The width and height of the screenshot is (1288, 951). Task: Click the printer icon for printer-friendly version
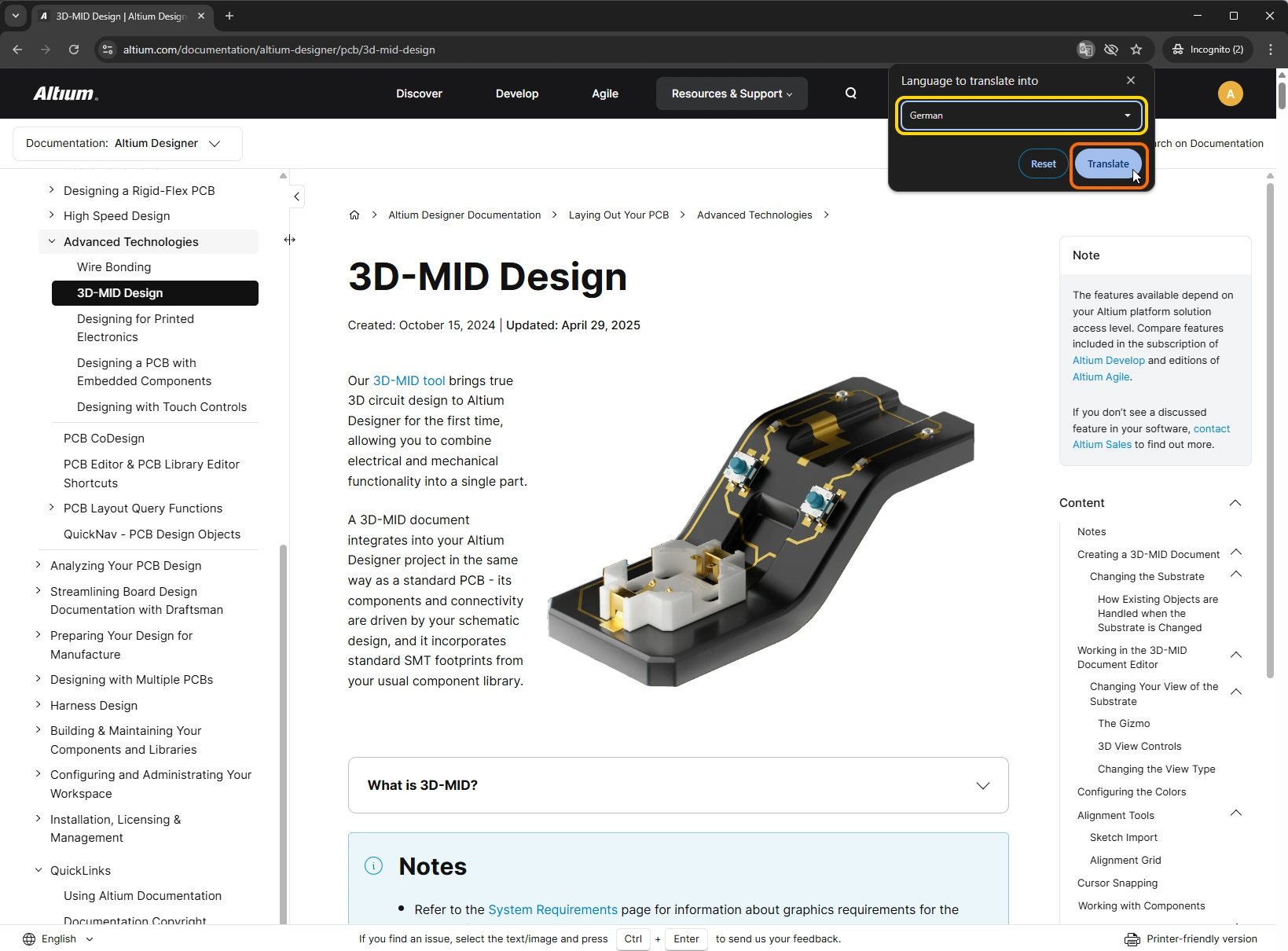(x=1132, y=939)
